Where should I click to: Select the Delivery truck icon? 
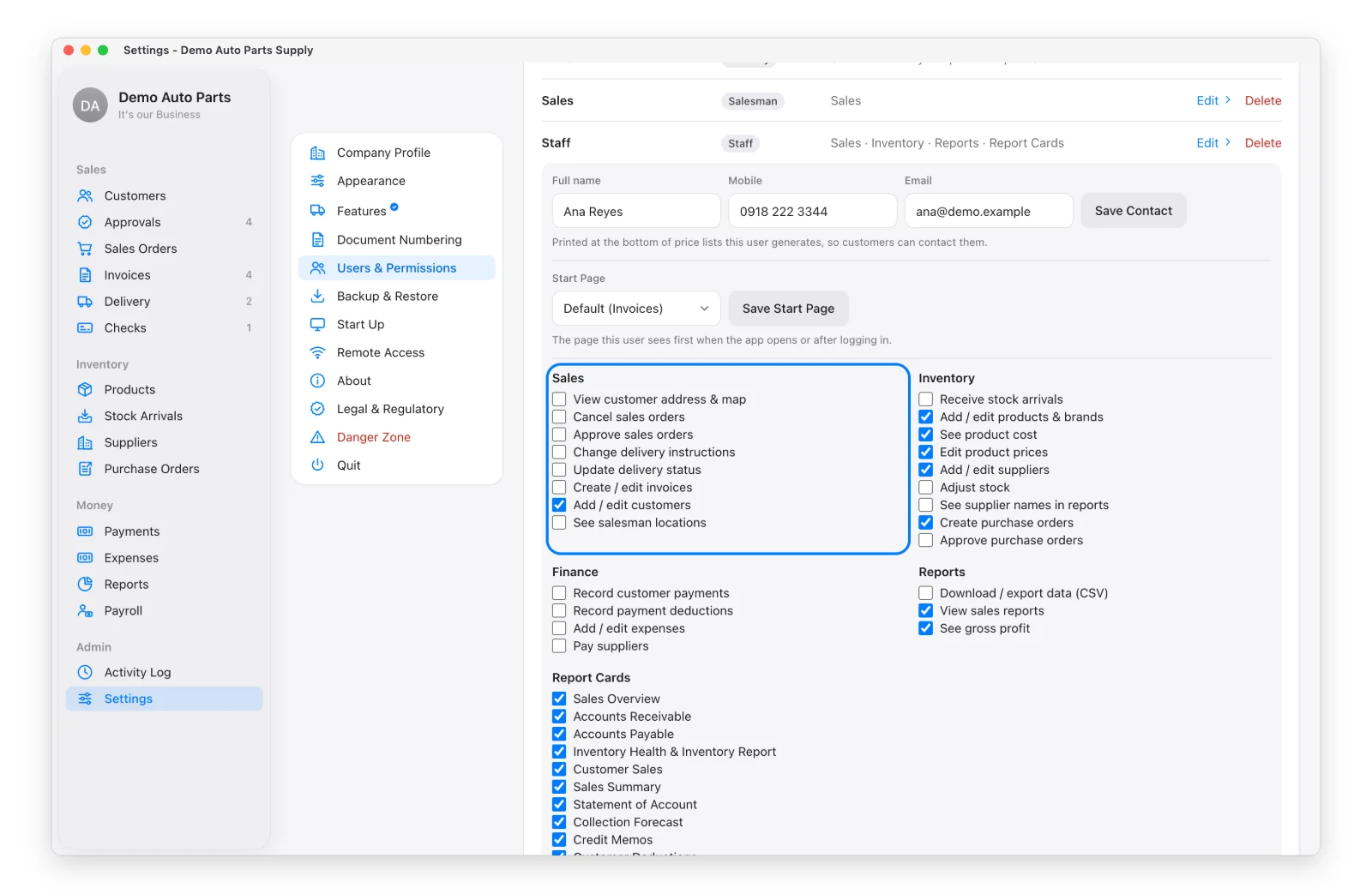85,302
